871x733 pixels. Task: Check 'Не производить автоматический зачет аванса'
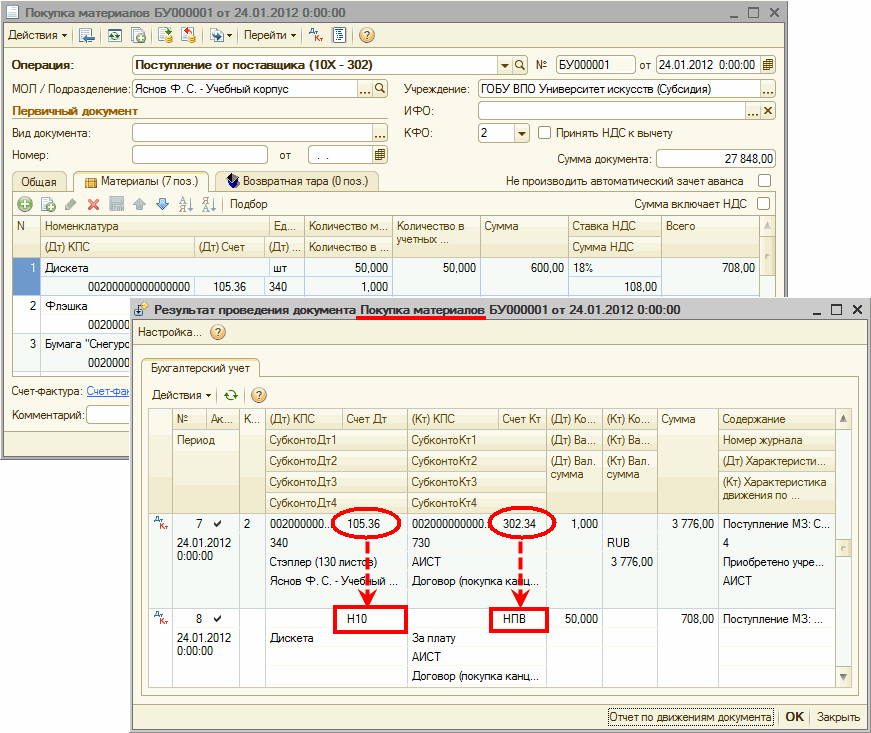764,181
